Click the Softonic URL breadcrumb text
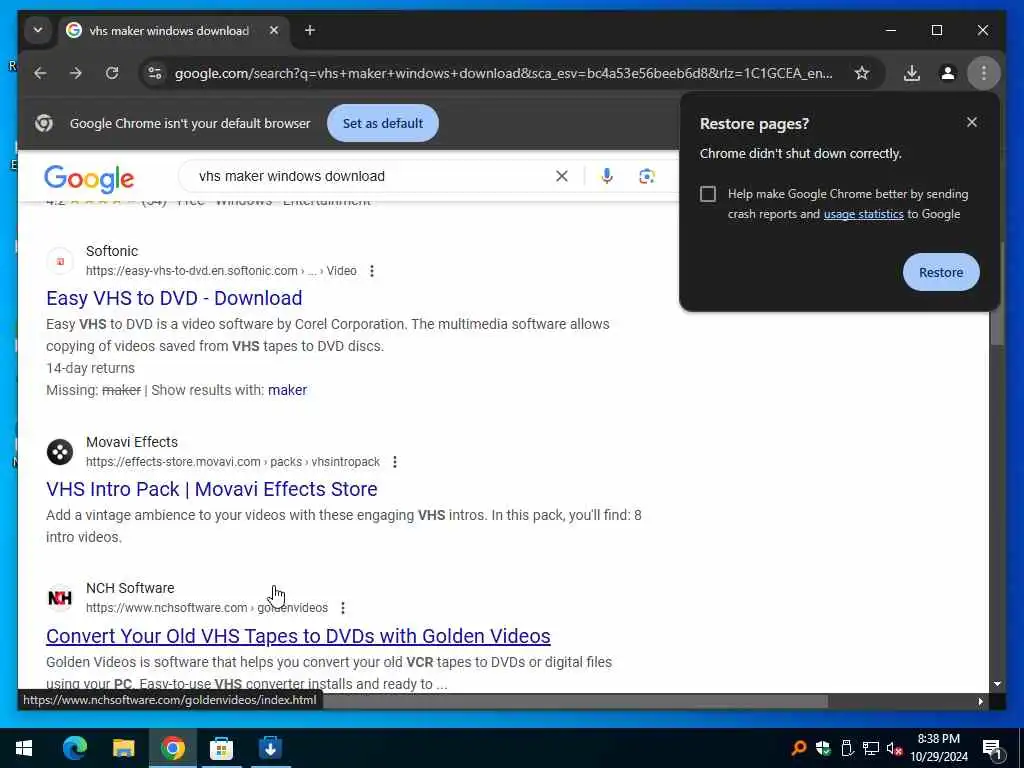This screenshot has height=768, width=1024. [221, 271]
